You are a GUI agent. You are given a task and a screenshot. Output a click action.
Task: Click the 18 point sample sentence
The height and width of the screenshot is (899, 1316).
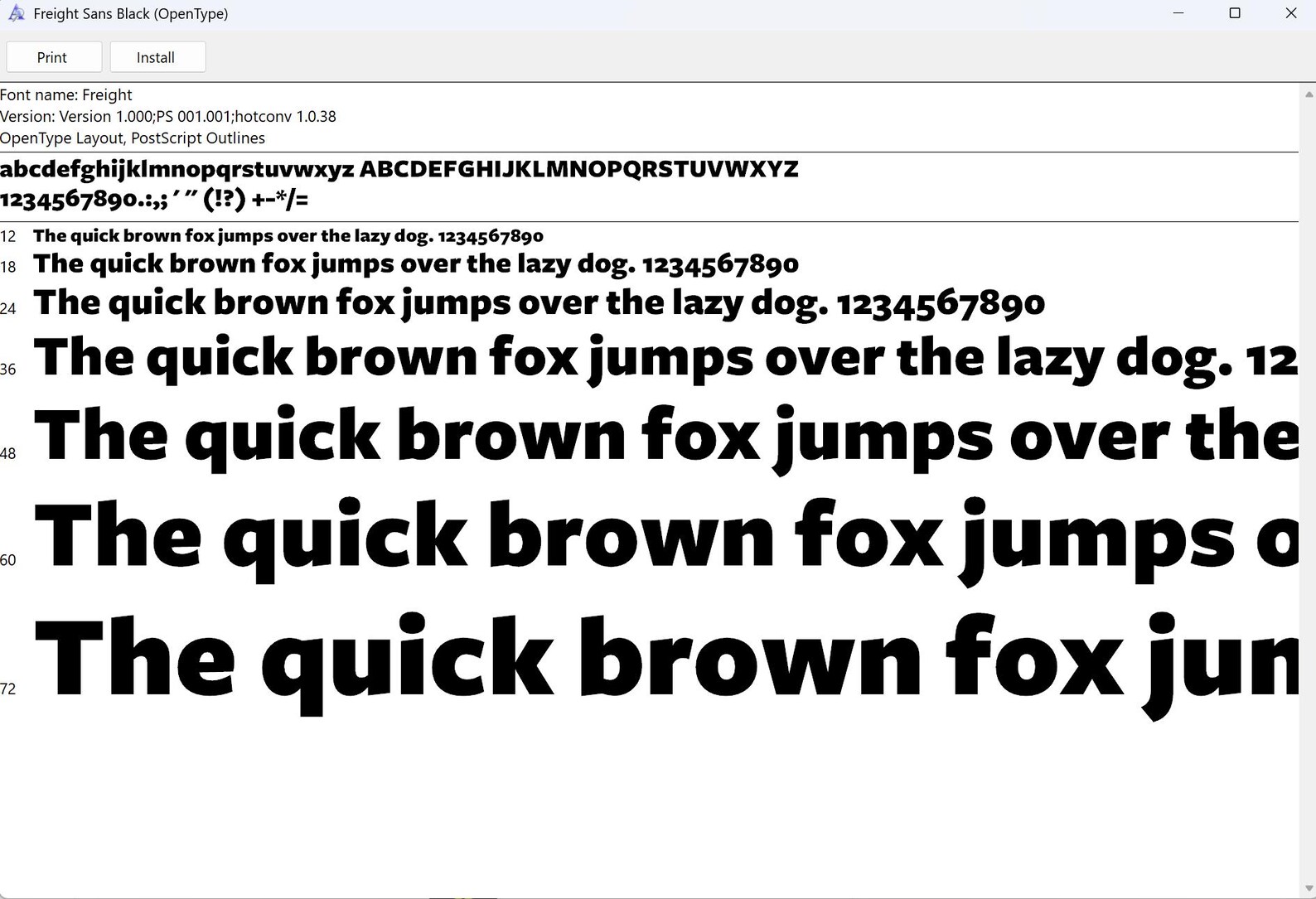pyautogui.click(x=416, y=264)
